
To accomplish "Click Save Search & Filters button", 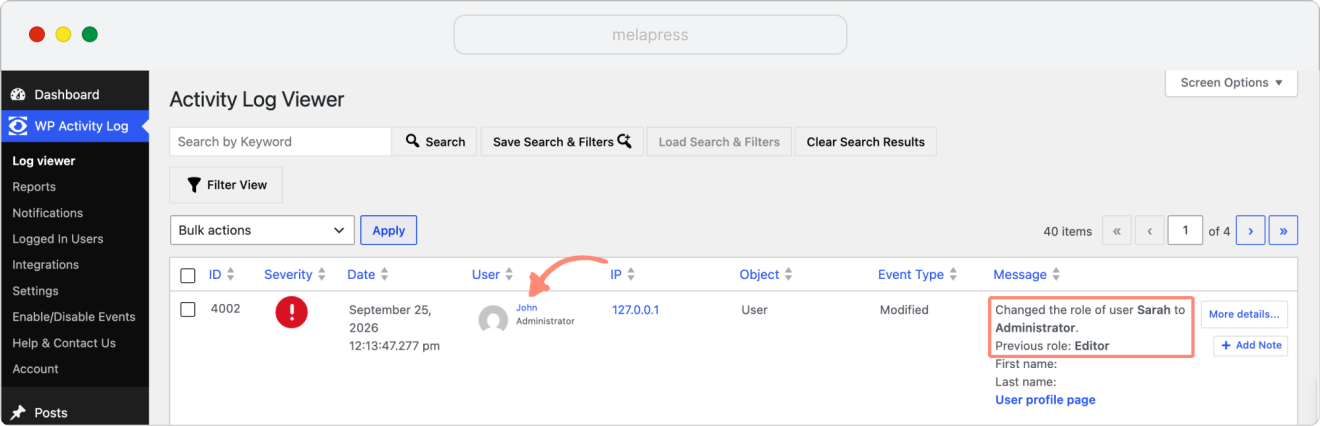I will 562,142.
